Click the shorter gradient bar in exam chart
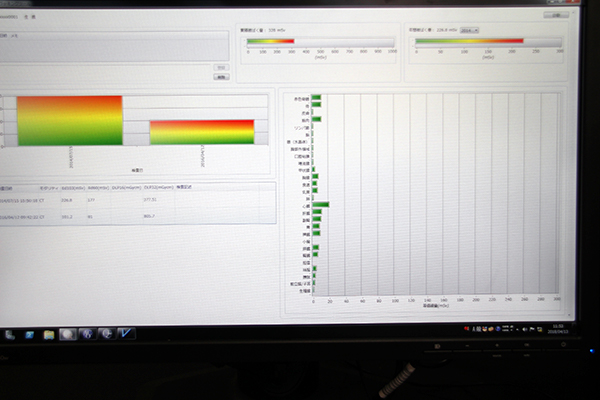Image resolution: width=600 pixels, height=400 pixels. pyautogui.click(x=202, y=132)
